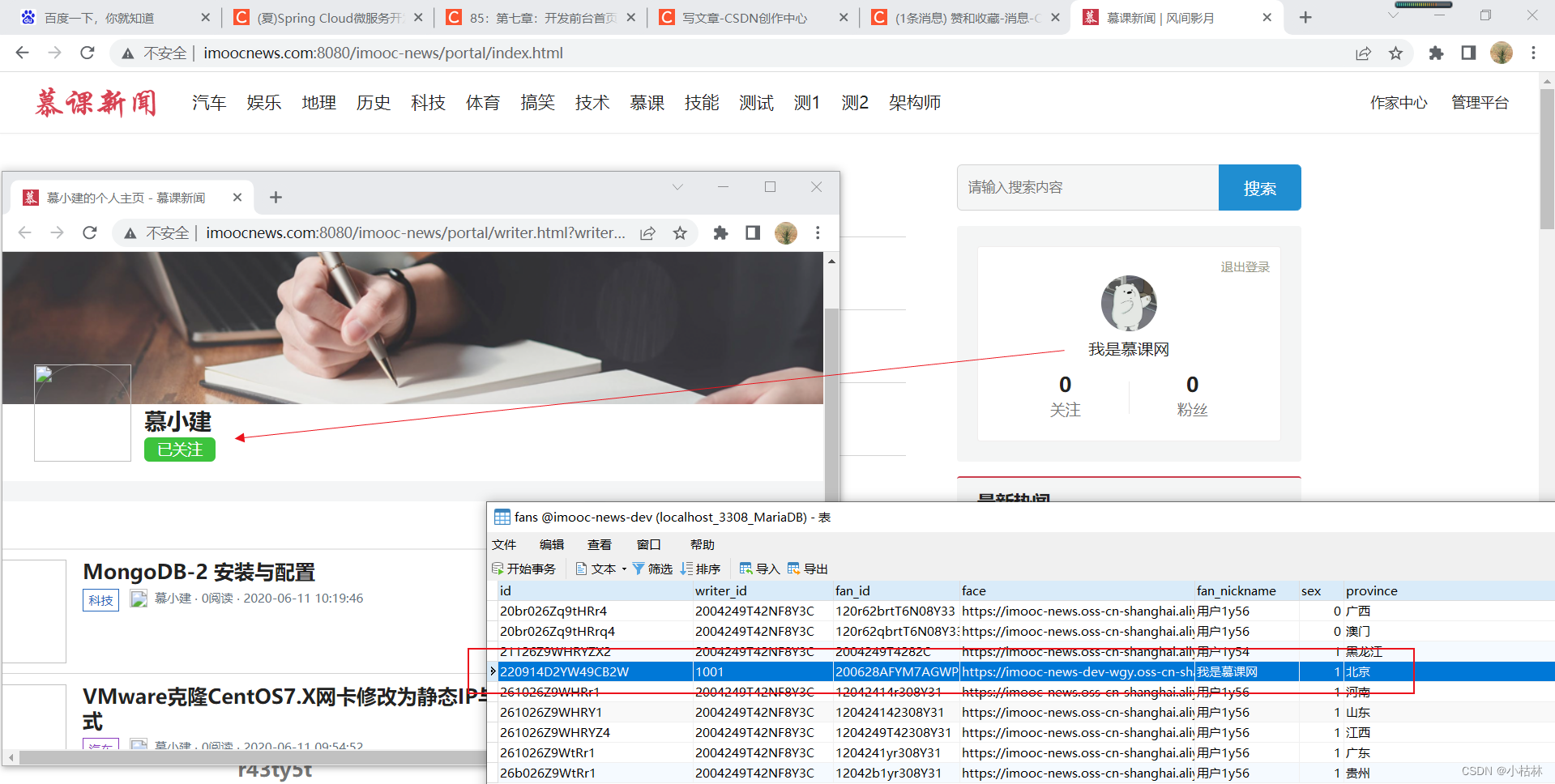1555x784 pixels.
Task: Click the 搜索 search button
Action: pos(1260,188)
